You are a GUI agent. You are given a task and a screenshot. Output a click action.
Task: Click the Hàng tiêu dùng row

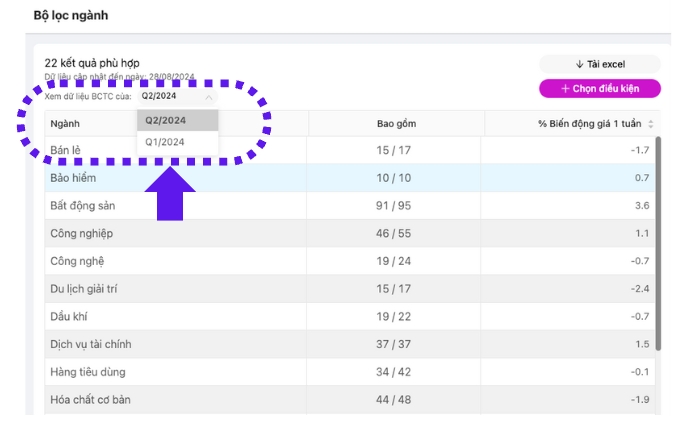click(x=88, y=372)
